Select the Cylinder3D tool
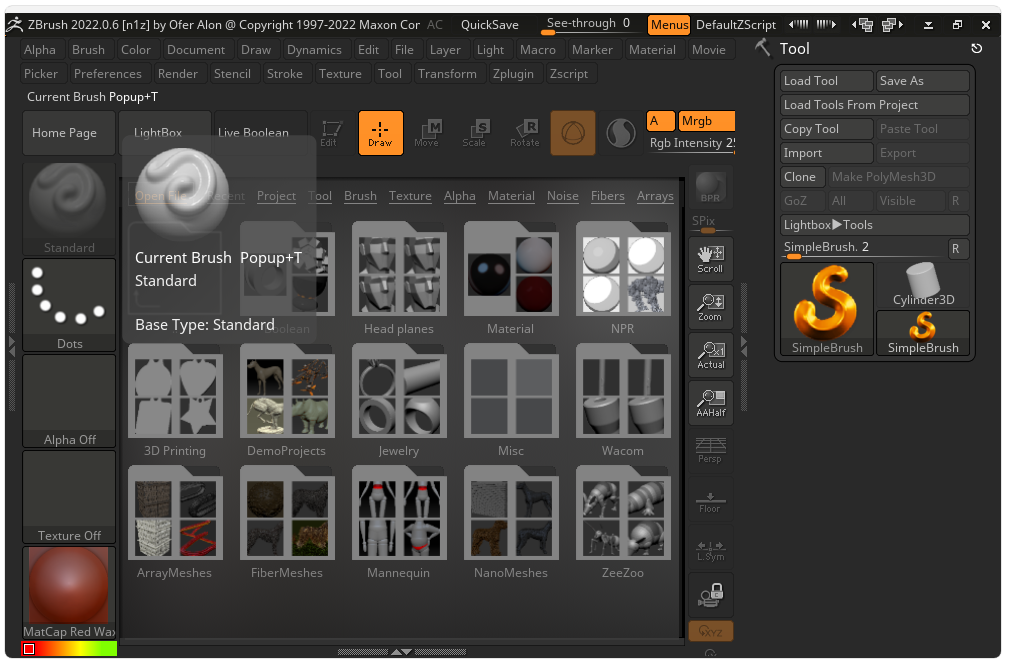 click(923, 285)
